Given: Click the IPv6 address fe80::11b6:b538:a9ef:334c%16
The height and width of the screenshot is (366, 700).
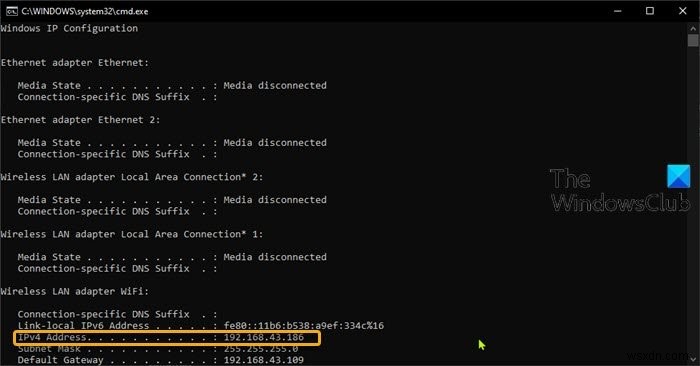Looking at the screenshot, I should (x=304, y=325).
